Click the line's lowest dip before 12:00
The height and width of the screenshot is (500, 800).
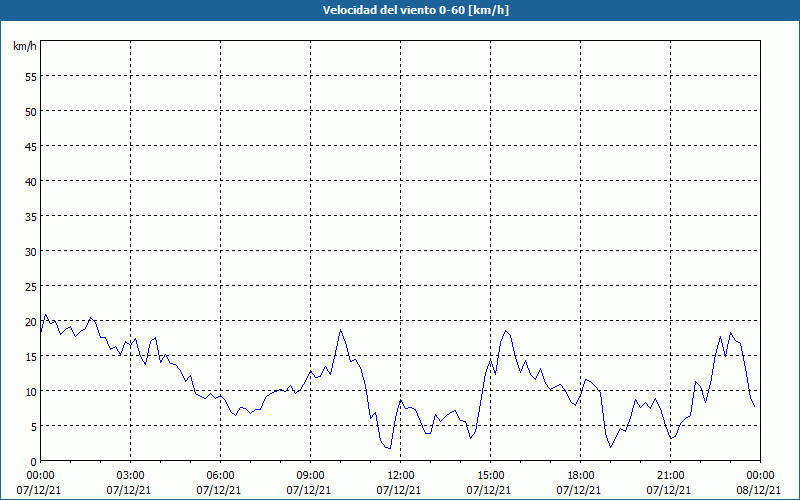click(390, 448)
